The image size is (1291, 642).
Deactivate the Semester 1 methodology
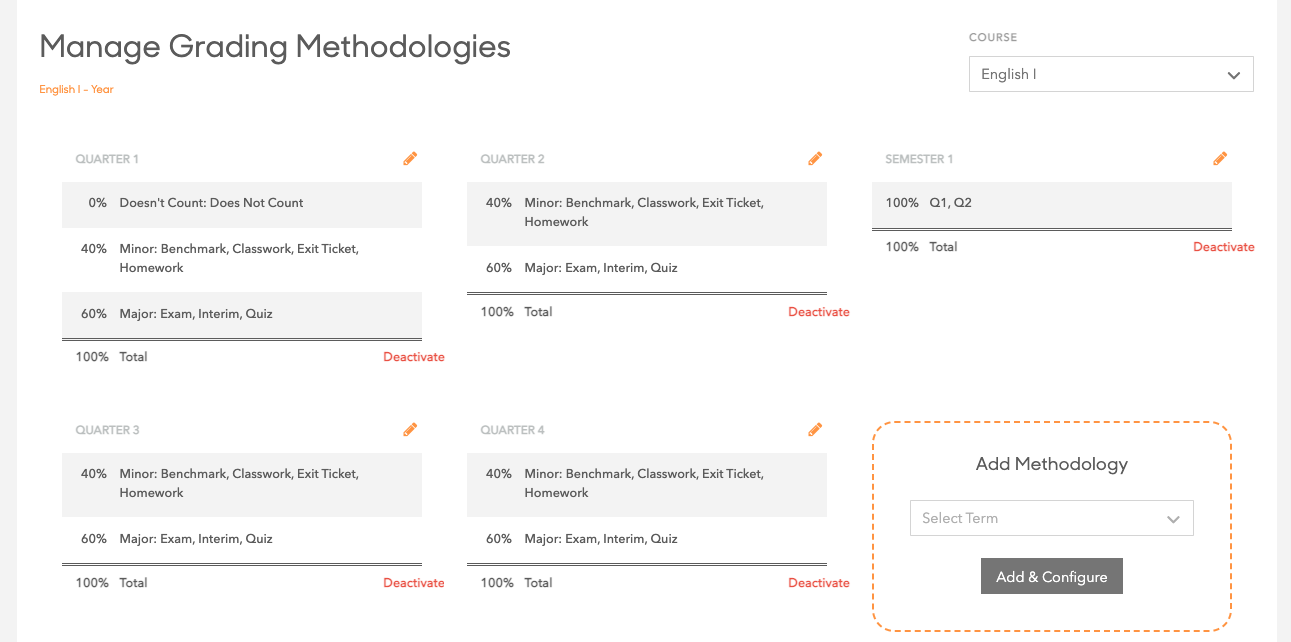1223,247
